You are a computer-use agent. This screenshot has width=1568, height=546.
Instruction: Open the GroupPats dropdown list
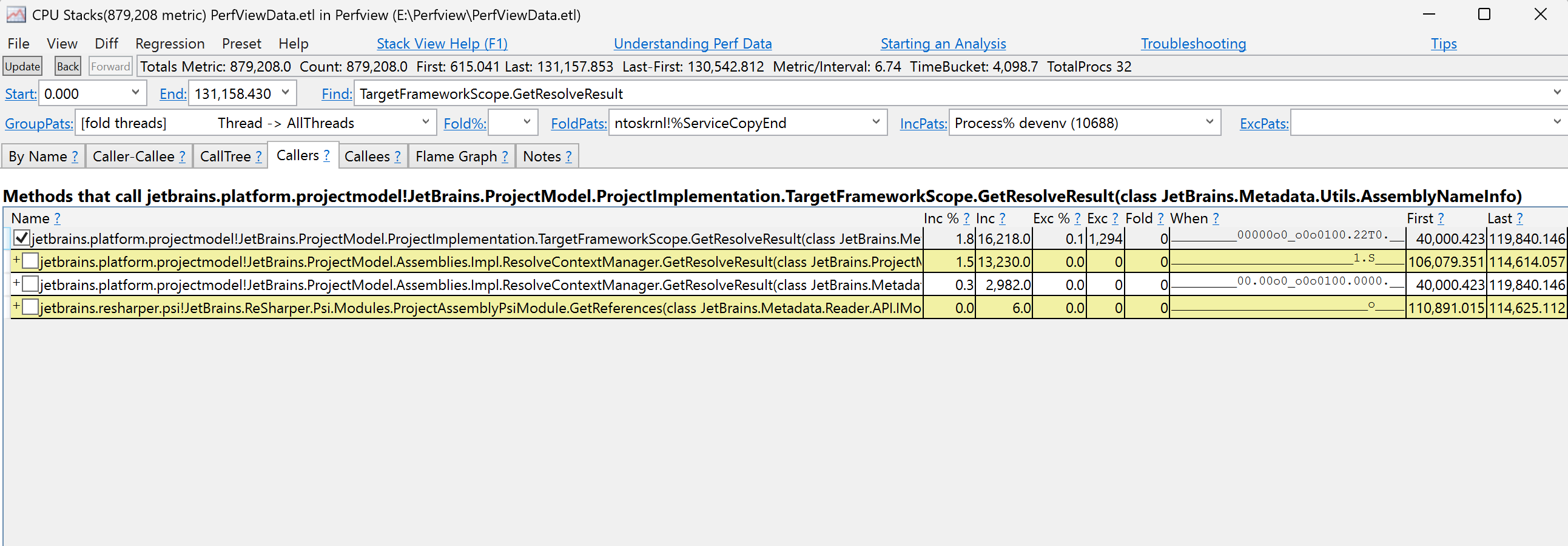[425, 123]
